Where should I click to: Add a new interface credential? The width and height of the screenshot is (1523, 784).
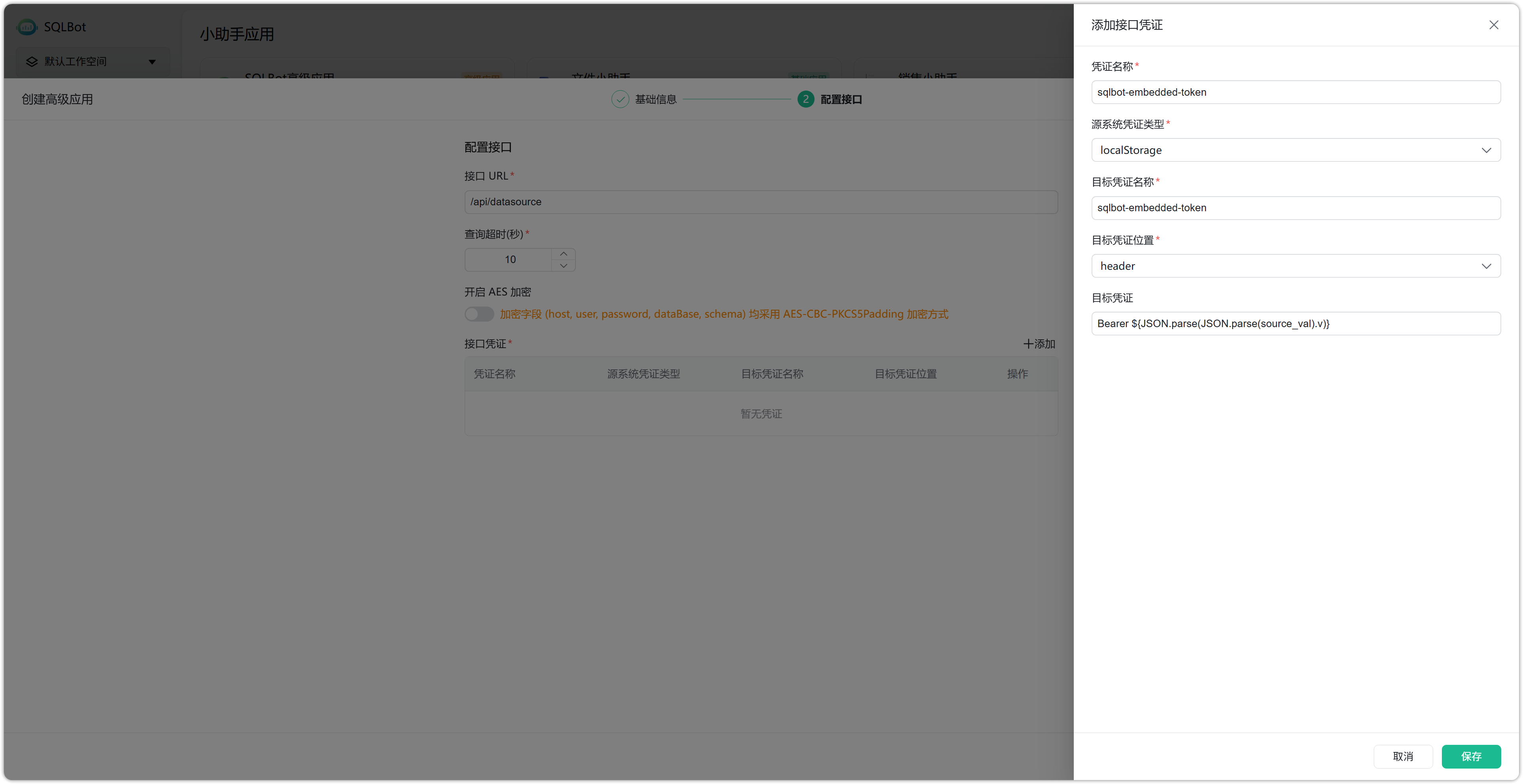1039,344
